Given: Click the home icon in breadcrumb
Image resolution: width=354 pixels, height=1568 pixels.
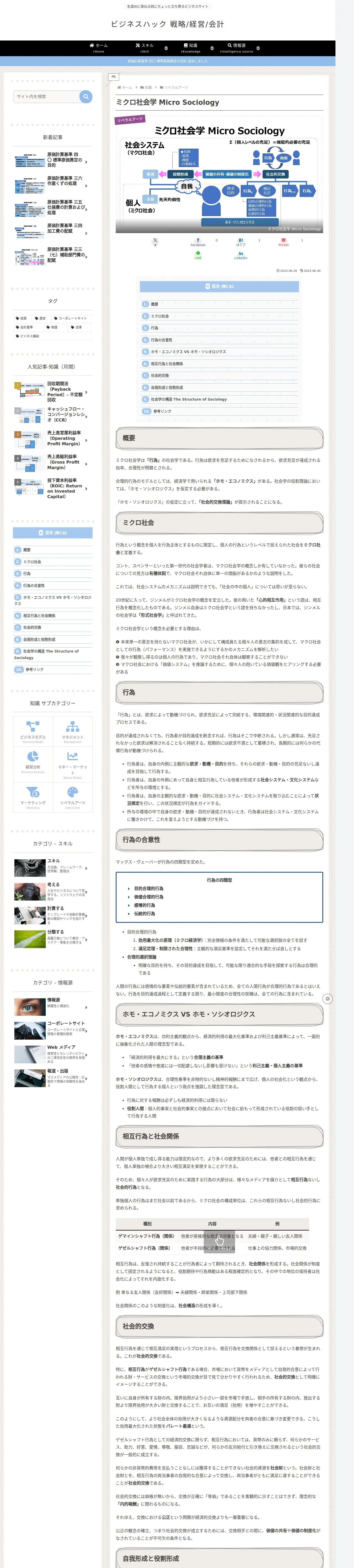Looking at the screenshot, I should tap(119, 87).
